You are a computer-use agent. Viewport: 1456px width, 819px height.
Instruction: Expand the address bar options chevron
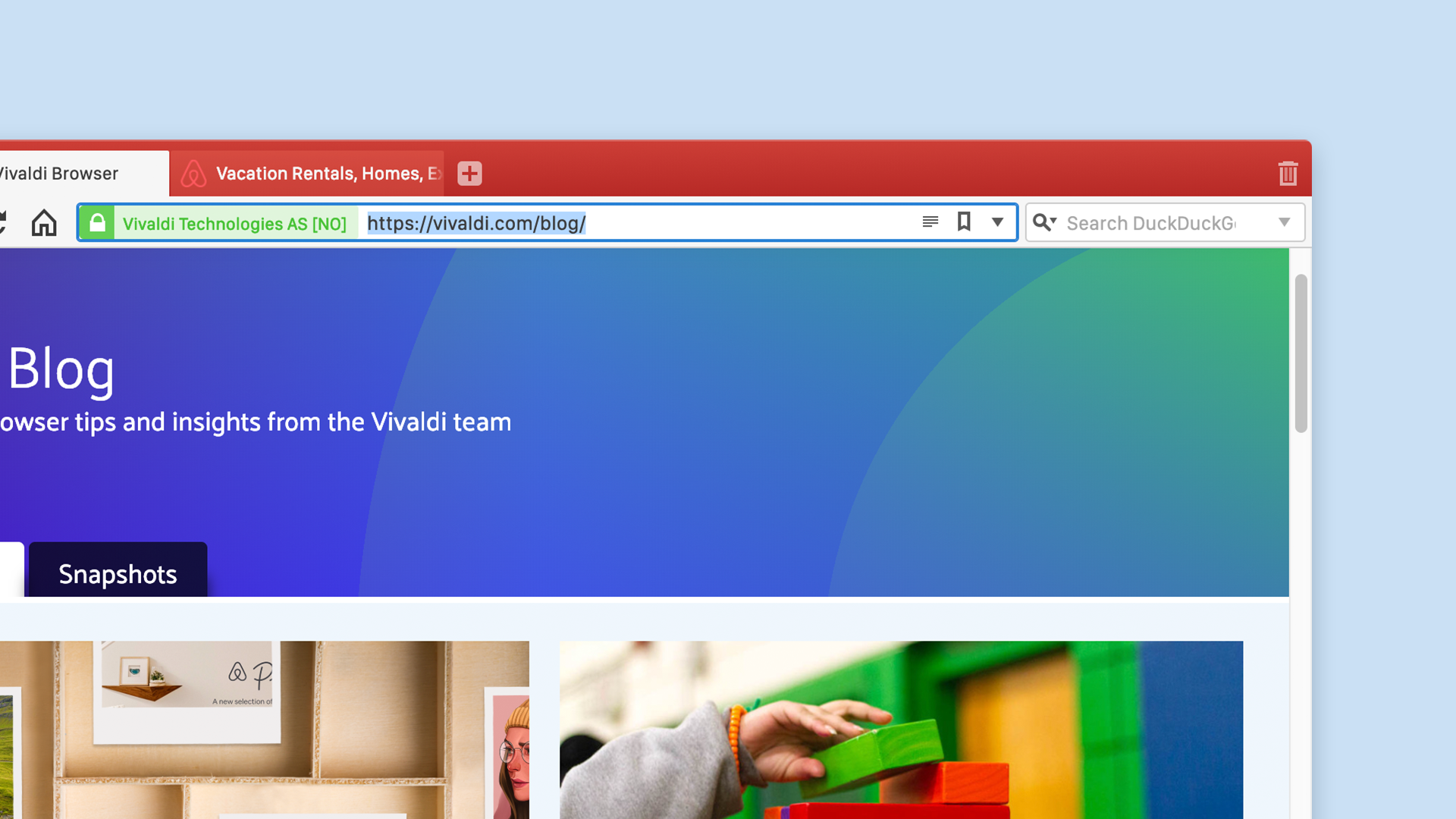[998, 222]
